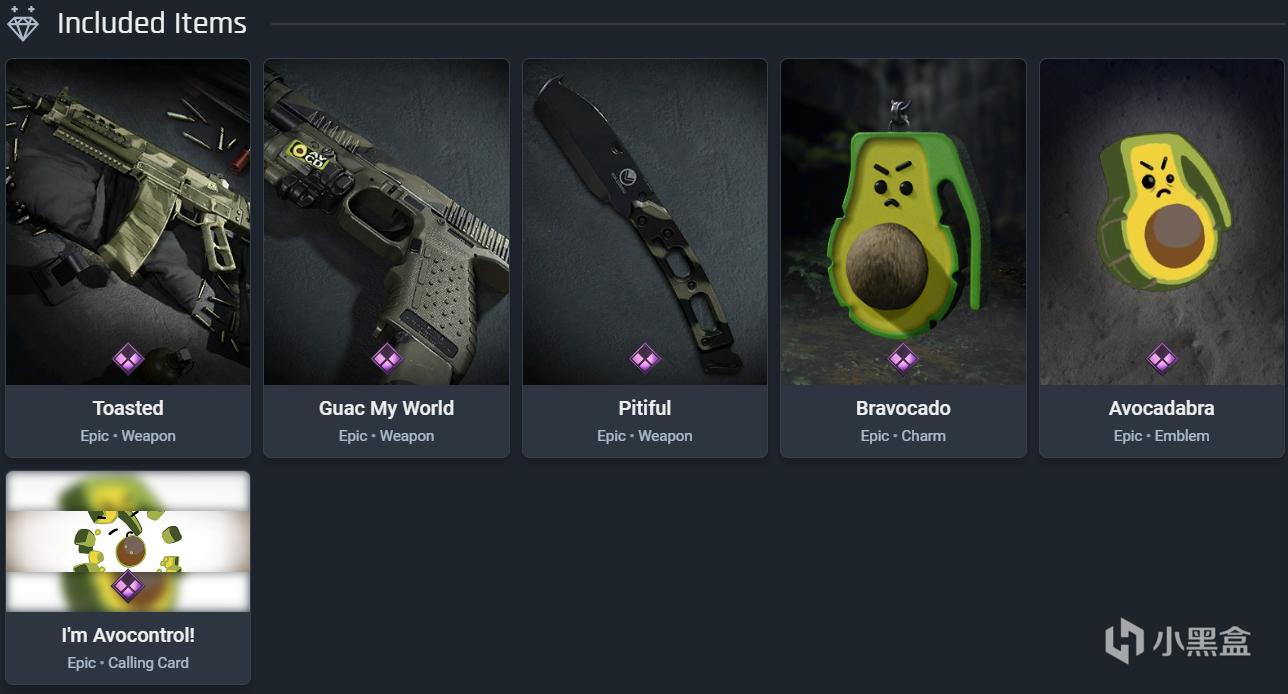
Task: Click the Epic rarity badge on I'm Avocontrol!
Action: click(128, 586)
